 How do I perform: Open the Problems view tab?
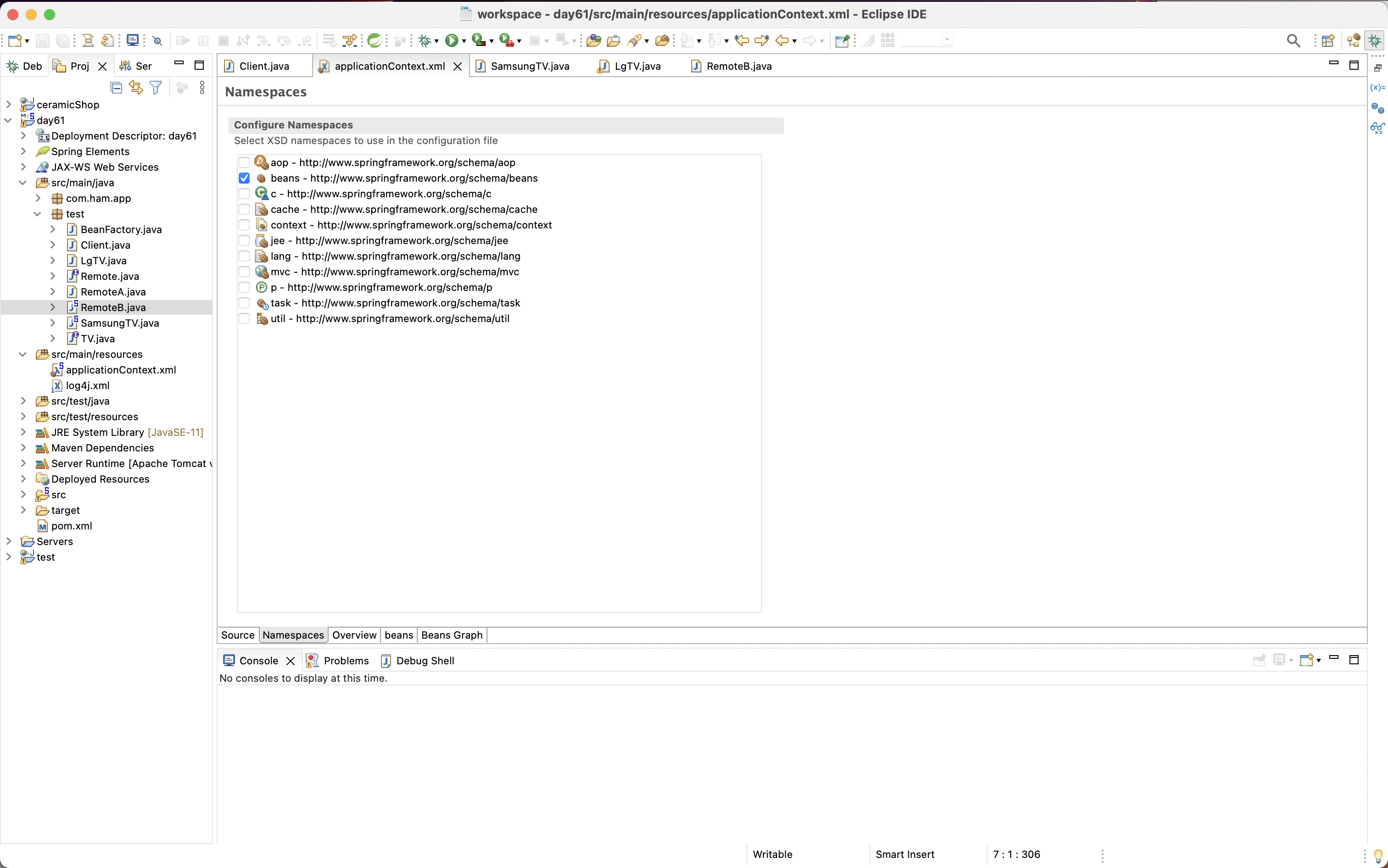point(346,661)
